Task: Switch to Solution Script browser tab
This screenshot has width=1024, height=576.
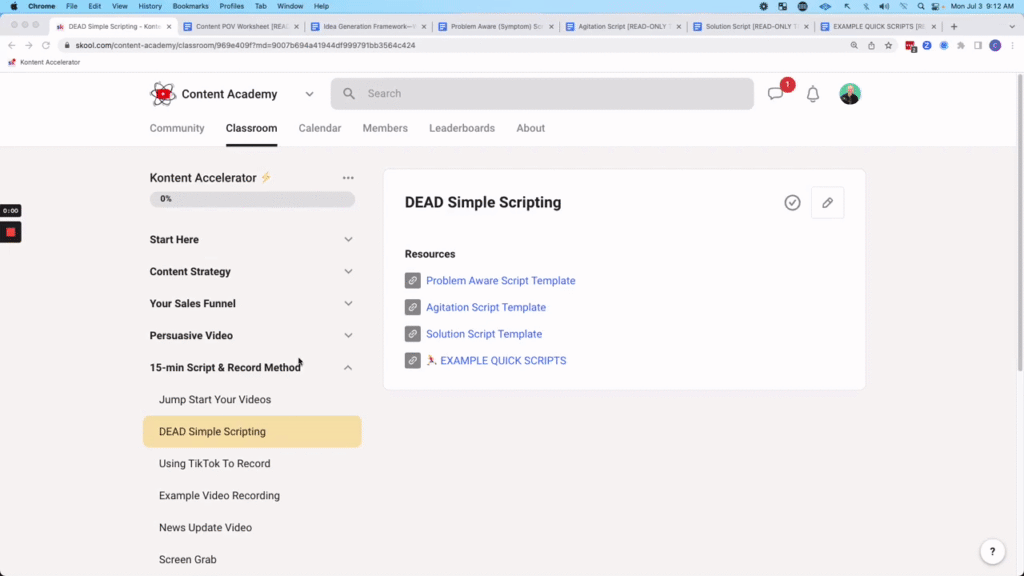Action: click(x=751, y=27)
